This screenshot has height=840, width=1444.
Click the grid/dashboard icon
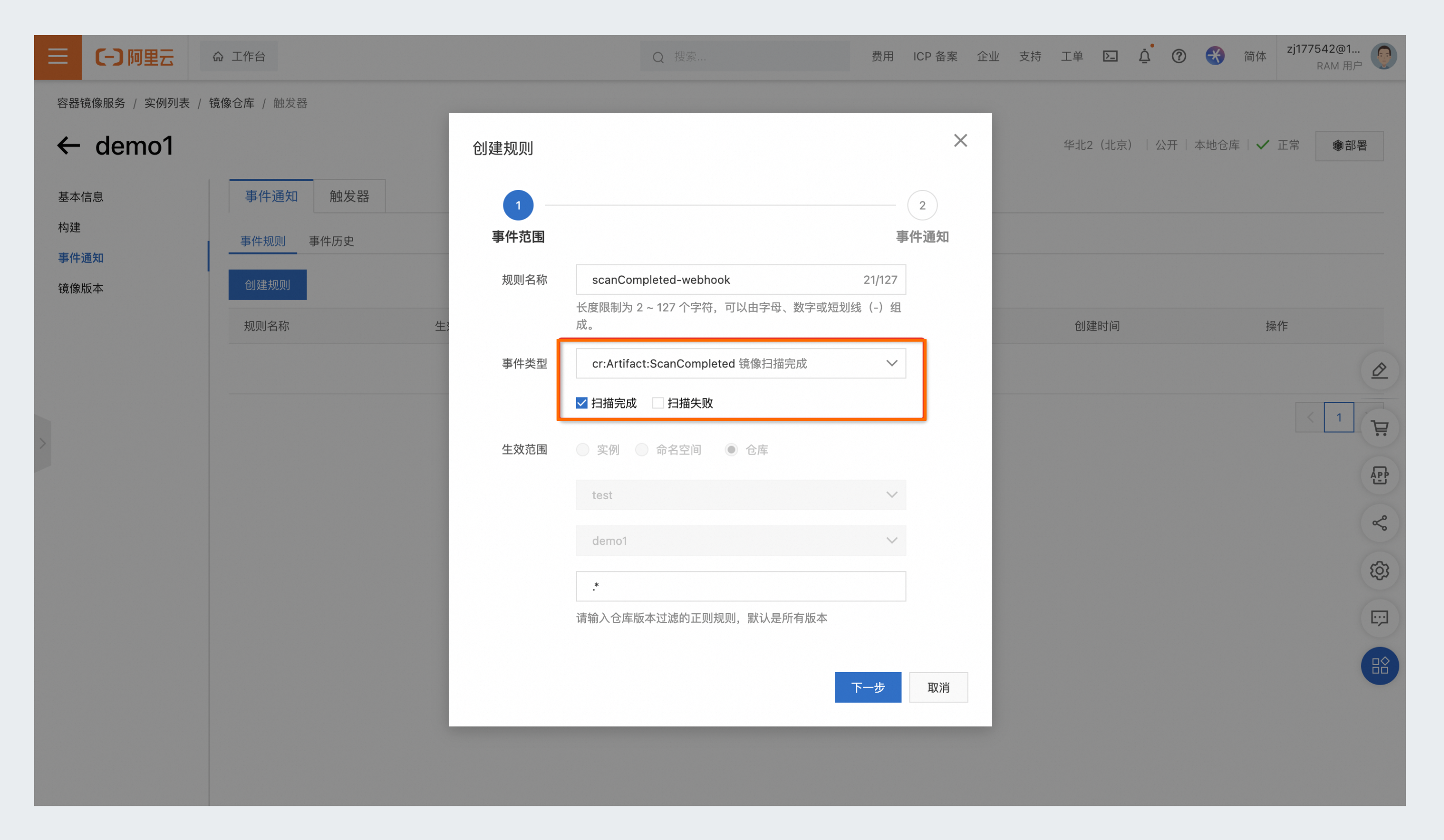coord(1381,665)
